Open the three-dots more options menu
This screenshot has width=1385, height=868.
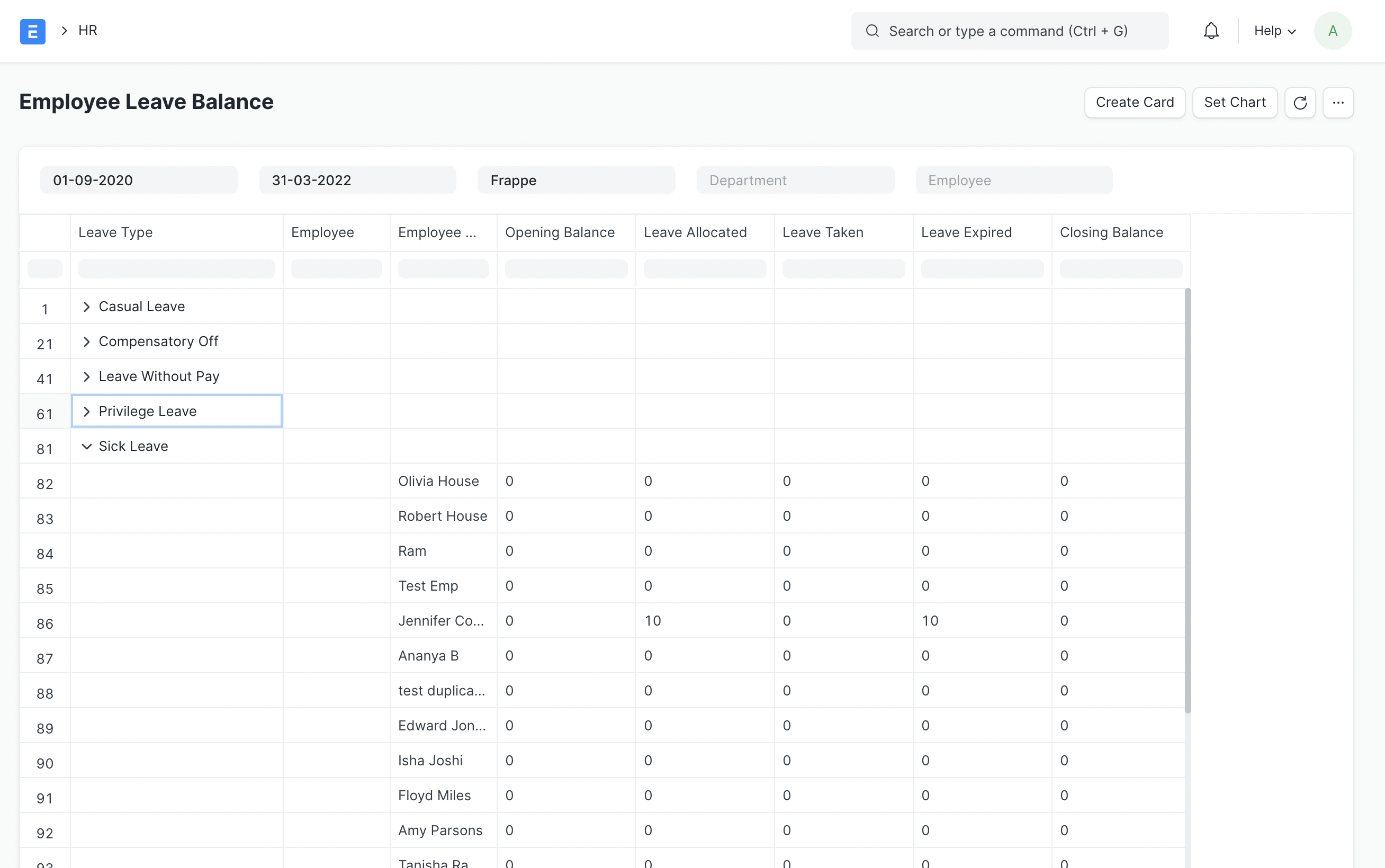(x=1338, y=103)
